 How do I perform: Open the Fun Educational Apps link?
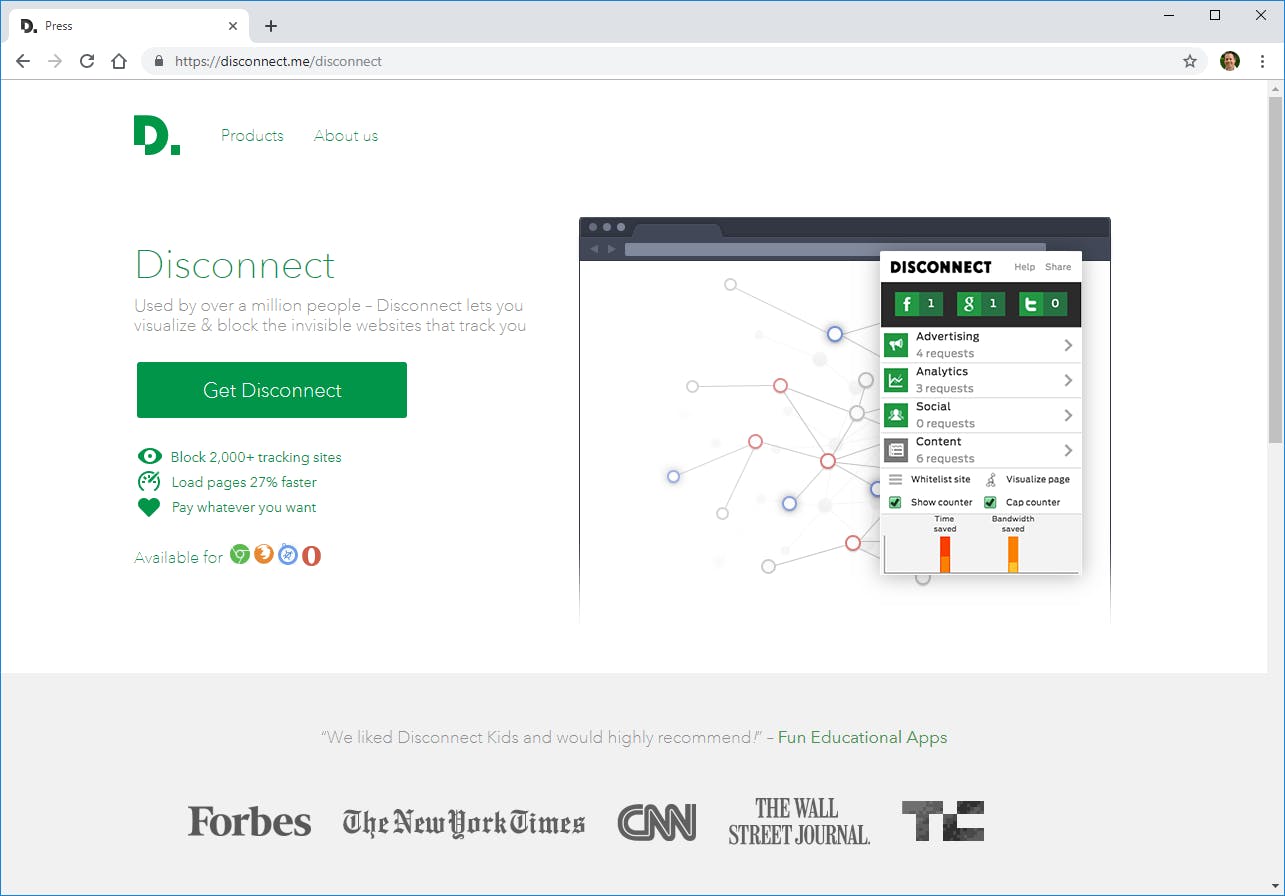862,737
